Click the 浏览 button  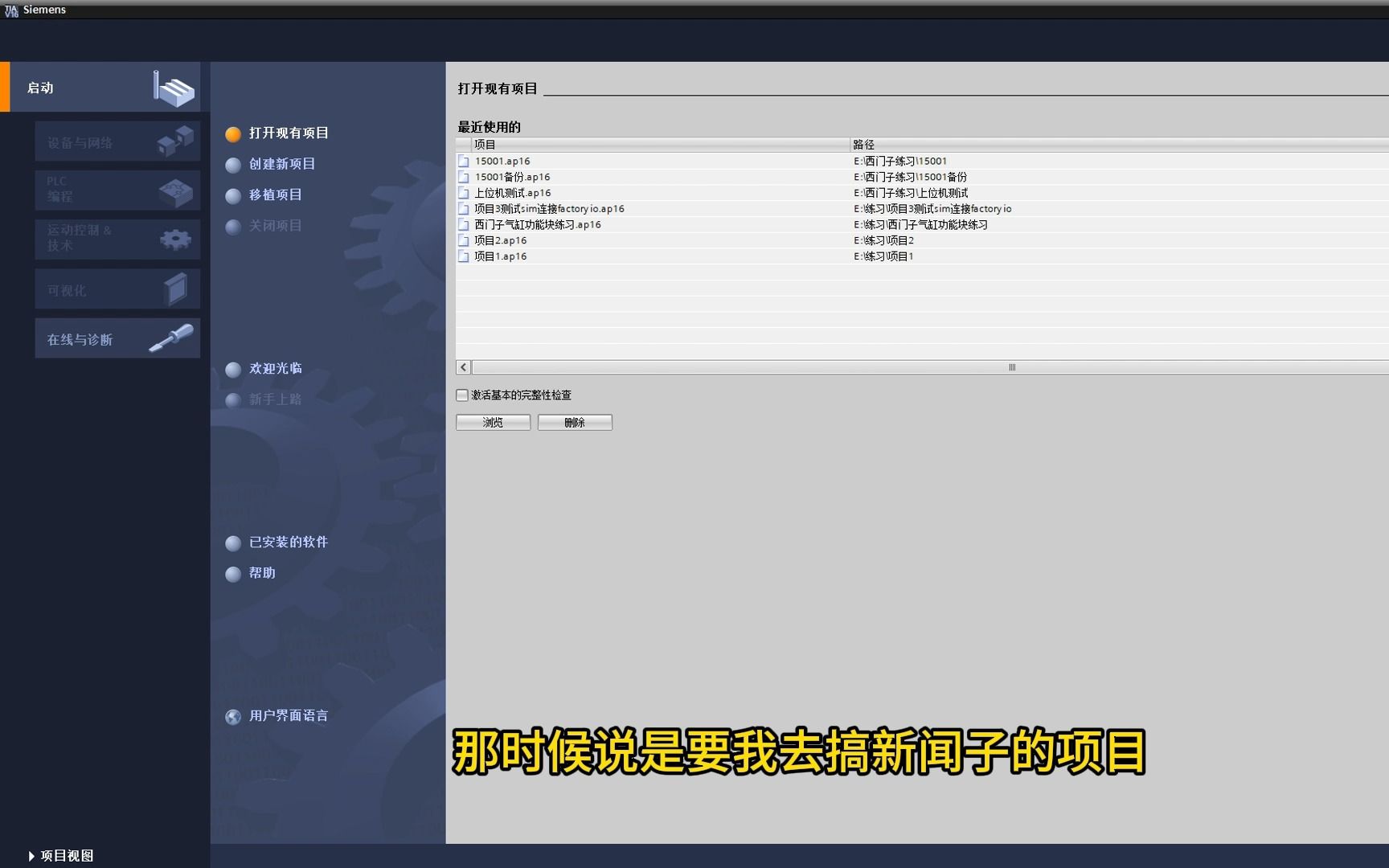(x=493, y=422)
